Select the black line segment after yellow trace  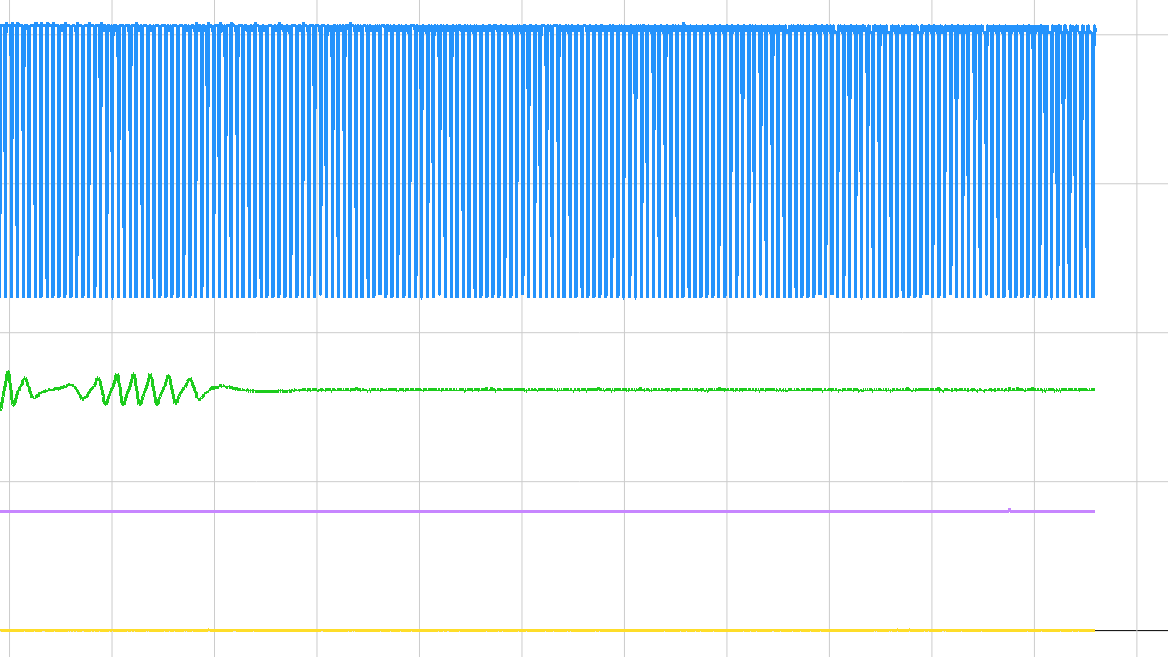1132,630
